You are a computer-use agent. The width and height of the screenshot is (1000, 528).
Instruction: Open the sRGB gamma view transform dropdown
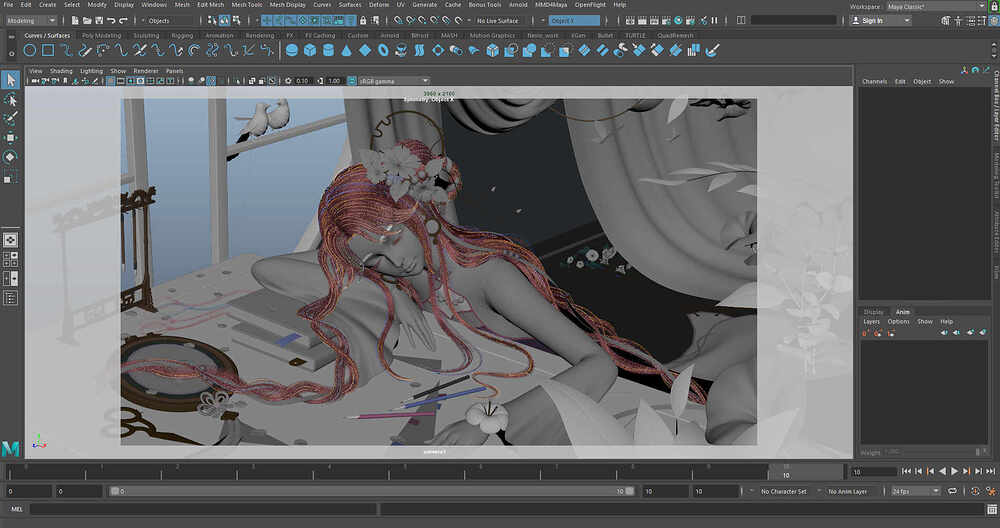393,81
